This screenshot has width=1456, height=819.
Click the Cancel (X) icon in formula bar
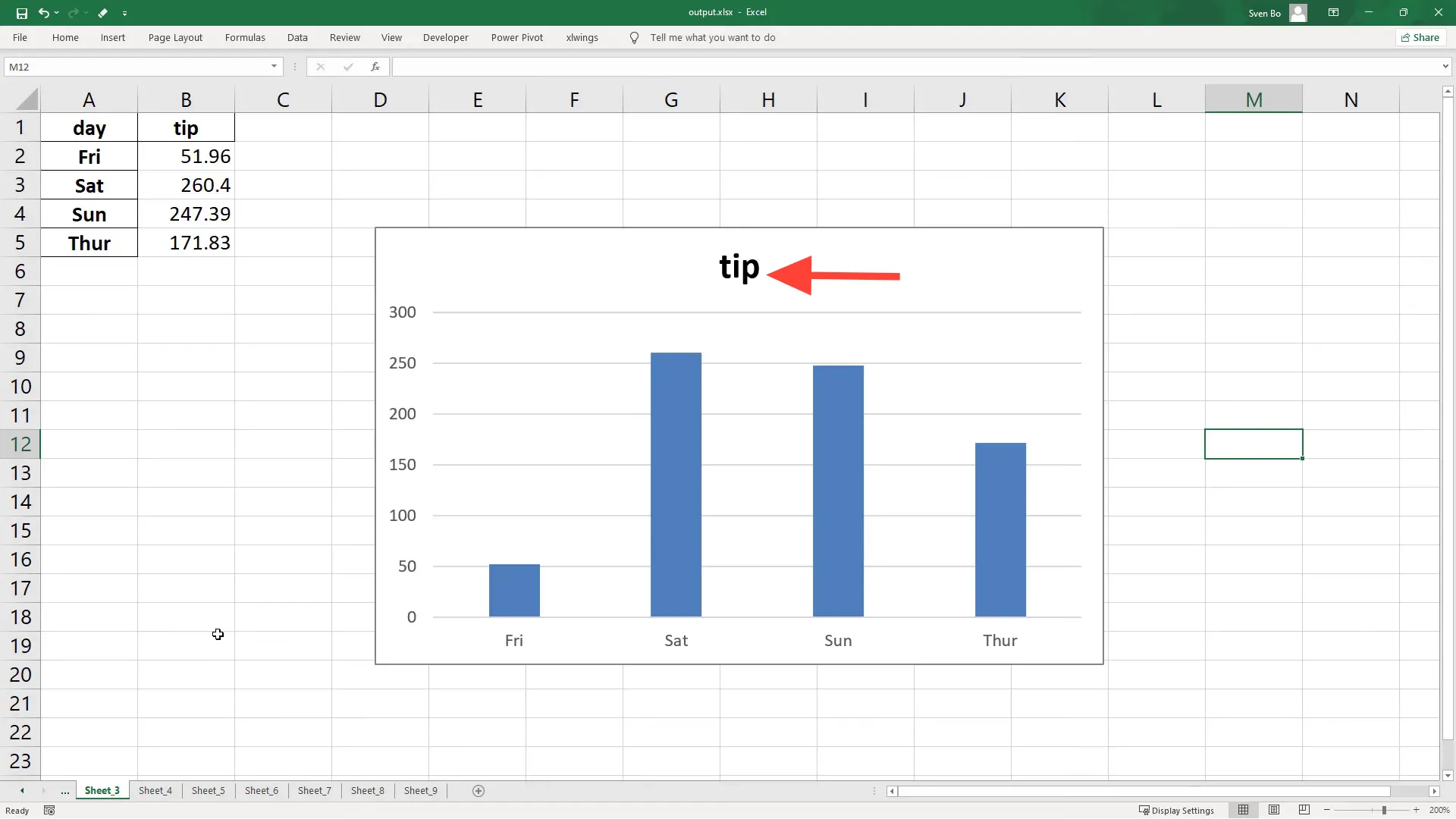pos(321,67)
